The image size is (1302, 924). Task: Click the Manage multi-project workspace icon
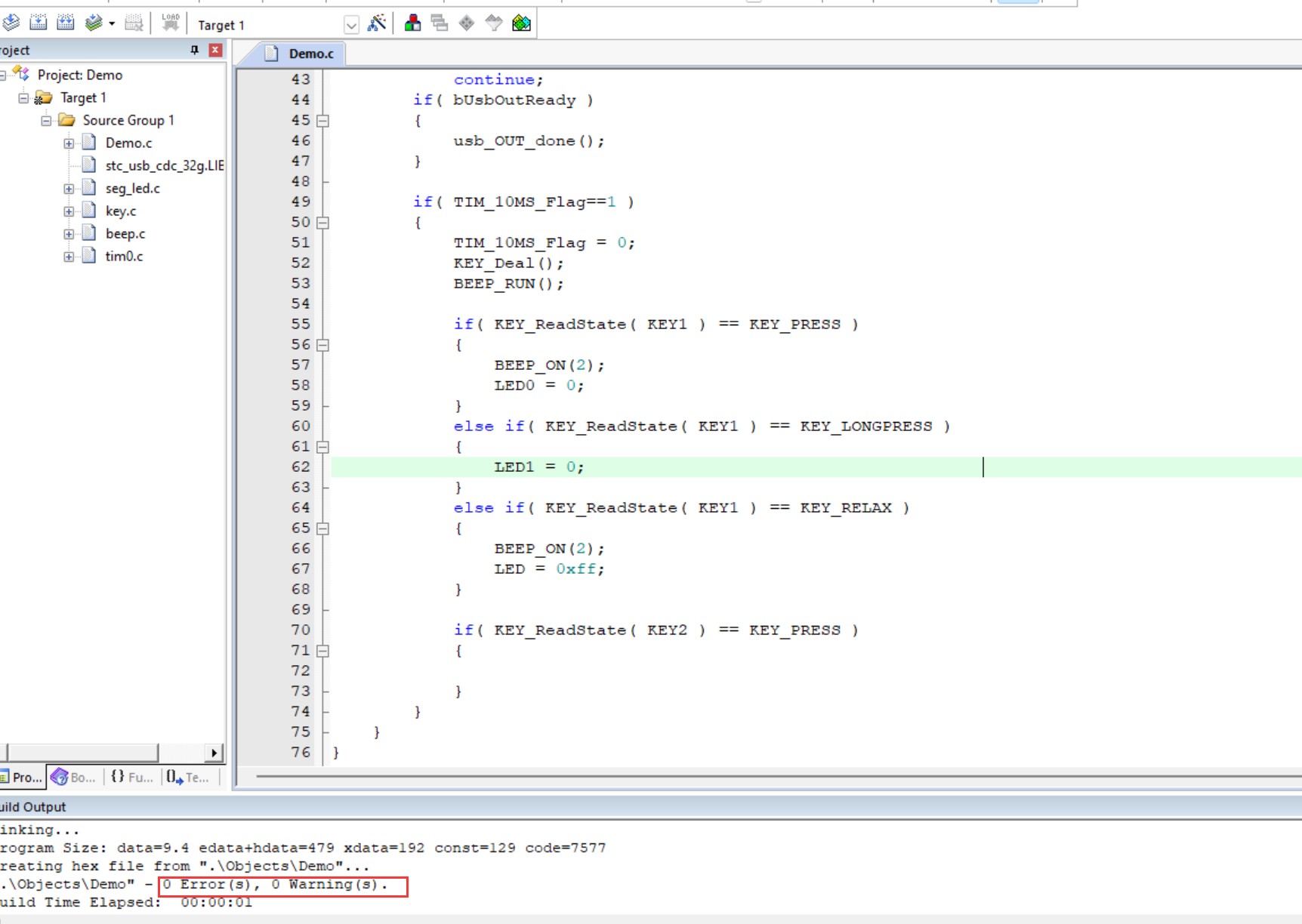click(x=440, y=23)
